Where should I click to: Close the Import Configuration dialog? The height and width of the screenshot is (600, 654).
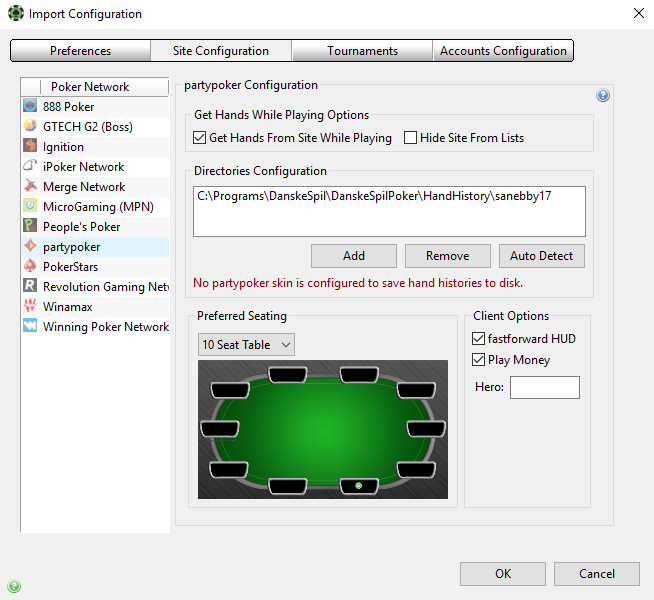pos(639,13)
